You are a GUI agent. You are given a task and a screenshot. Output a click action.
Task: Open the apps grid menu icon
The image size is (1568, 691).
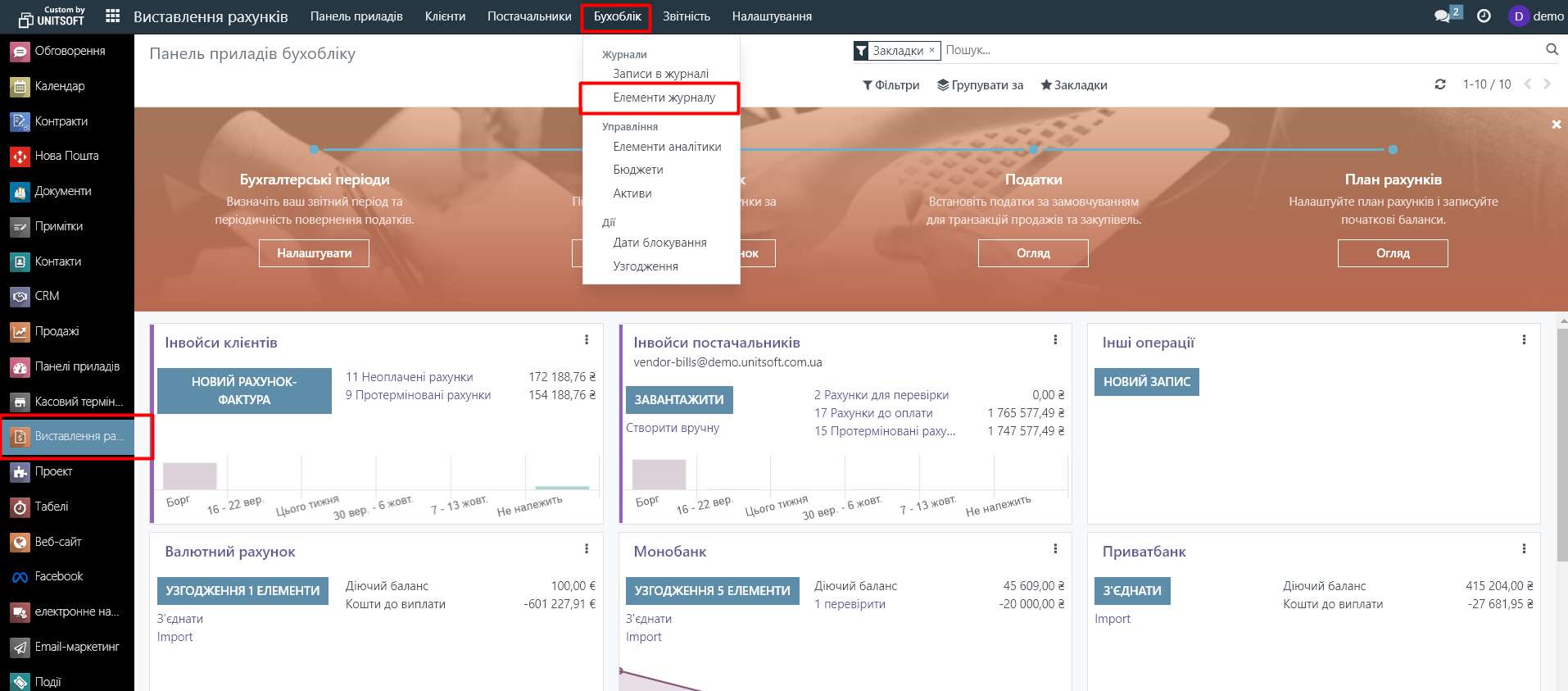113,16
